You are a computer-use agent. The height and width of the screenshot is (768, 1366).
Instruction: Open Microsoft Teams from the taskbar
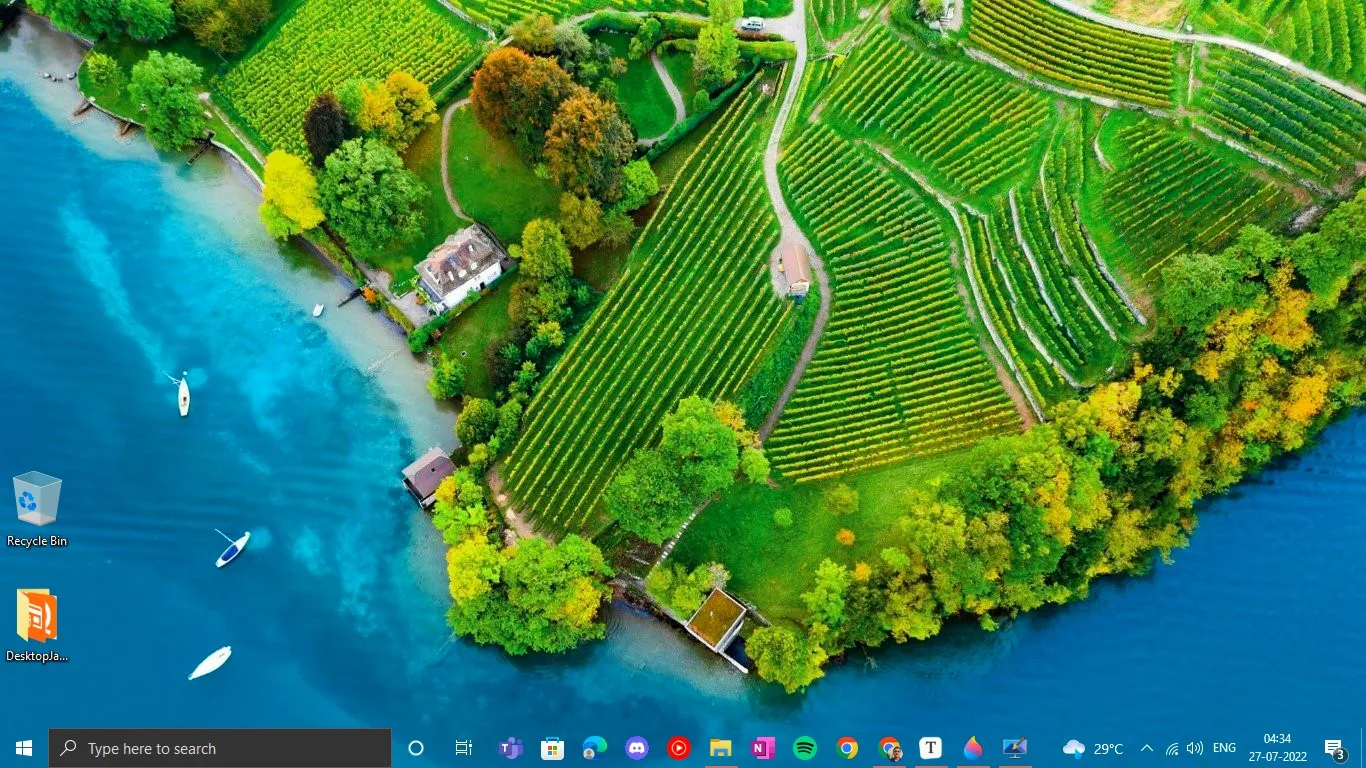tap(510, 747)
